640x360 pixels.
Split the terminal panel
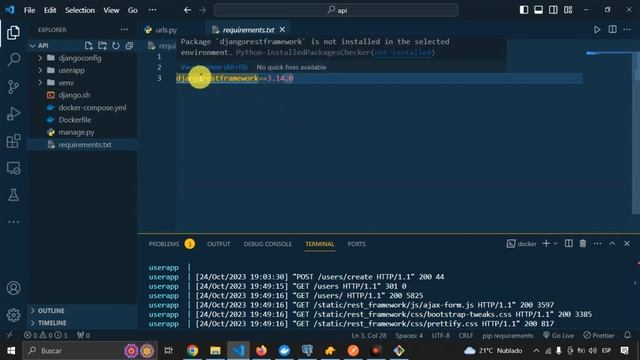pyautogui.click(x=568, y=244)
